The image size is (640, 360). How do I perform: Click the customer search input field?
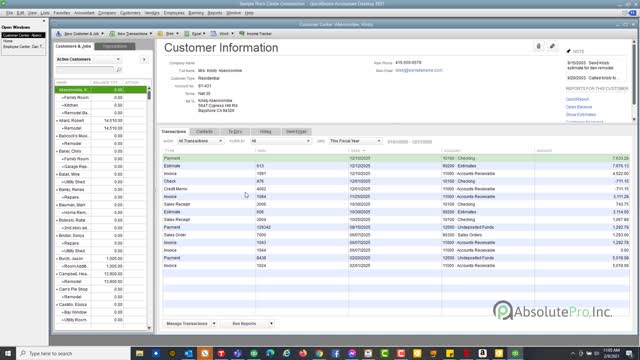[x=85, y=70]
